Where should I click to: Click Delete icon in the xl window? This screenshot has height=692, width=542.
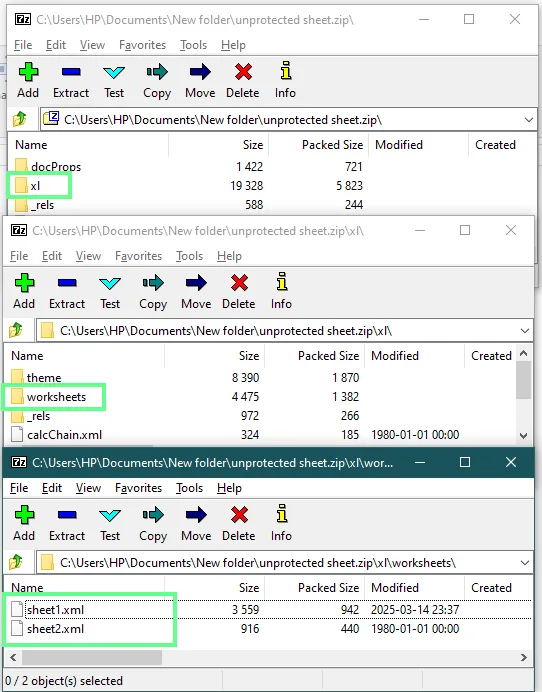[239, 283]
